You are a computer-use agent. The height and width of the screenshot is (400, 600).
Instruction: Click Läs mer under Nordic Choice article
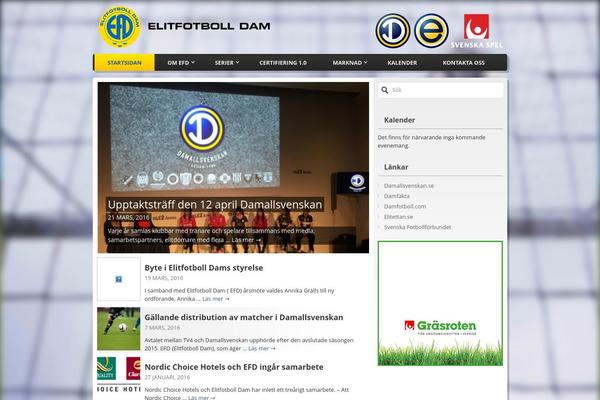(202, 398)
